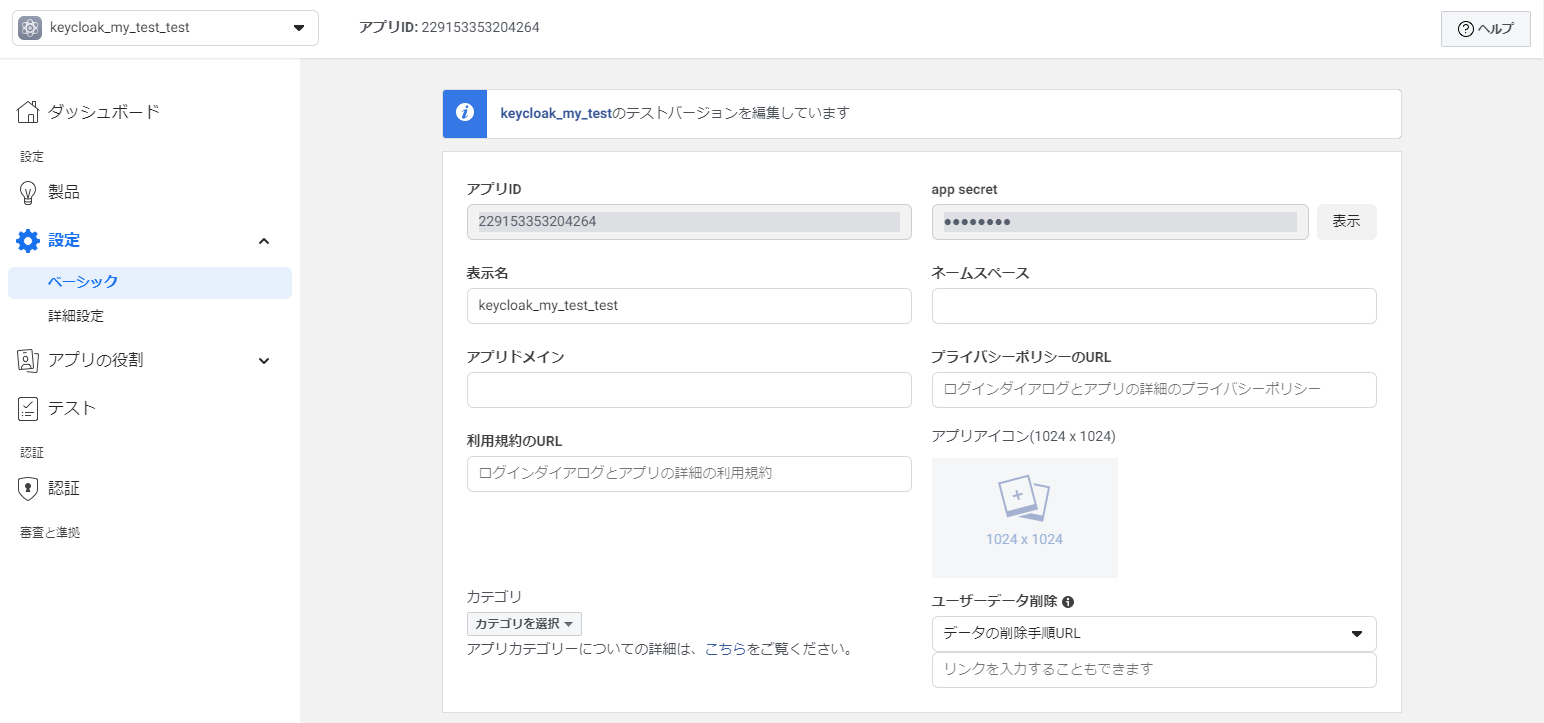
Task: Click the info icon beside ユーザーデータ削除
Action: (x=1068, y=601)
